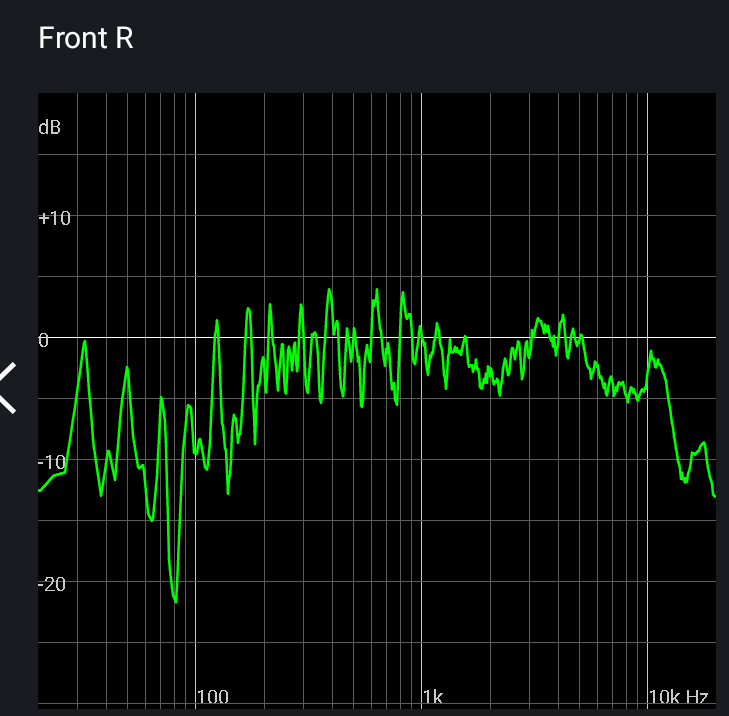Viewport: 729px width, 716px height.
Task: Click the +10 dB axis label
Action: [x=54, y=218]
